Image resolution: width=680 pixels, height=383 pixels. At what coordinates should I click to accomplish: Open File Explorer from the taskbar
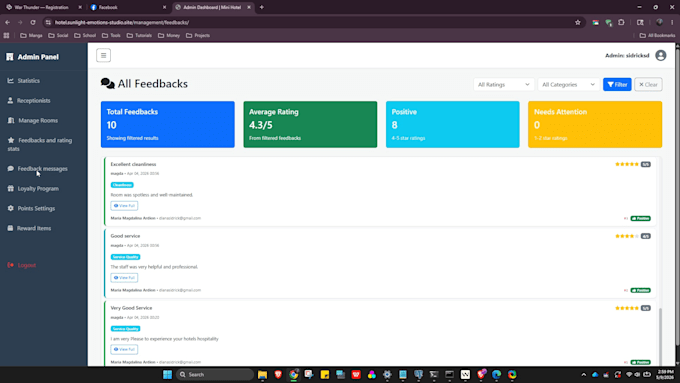pyautogui.click(x=262, y=375)
